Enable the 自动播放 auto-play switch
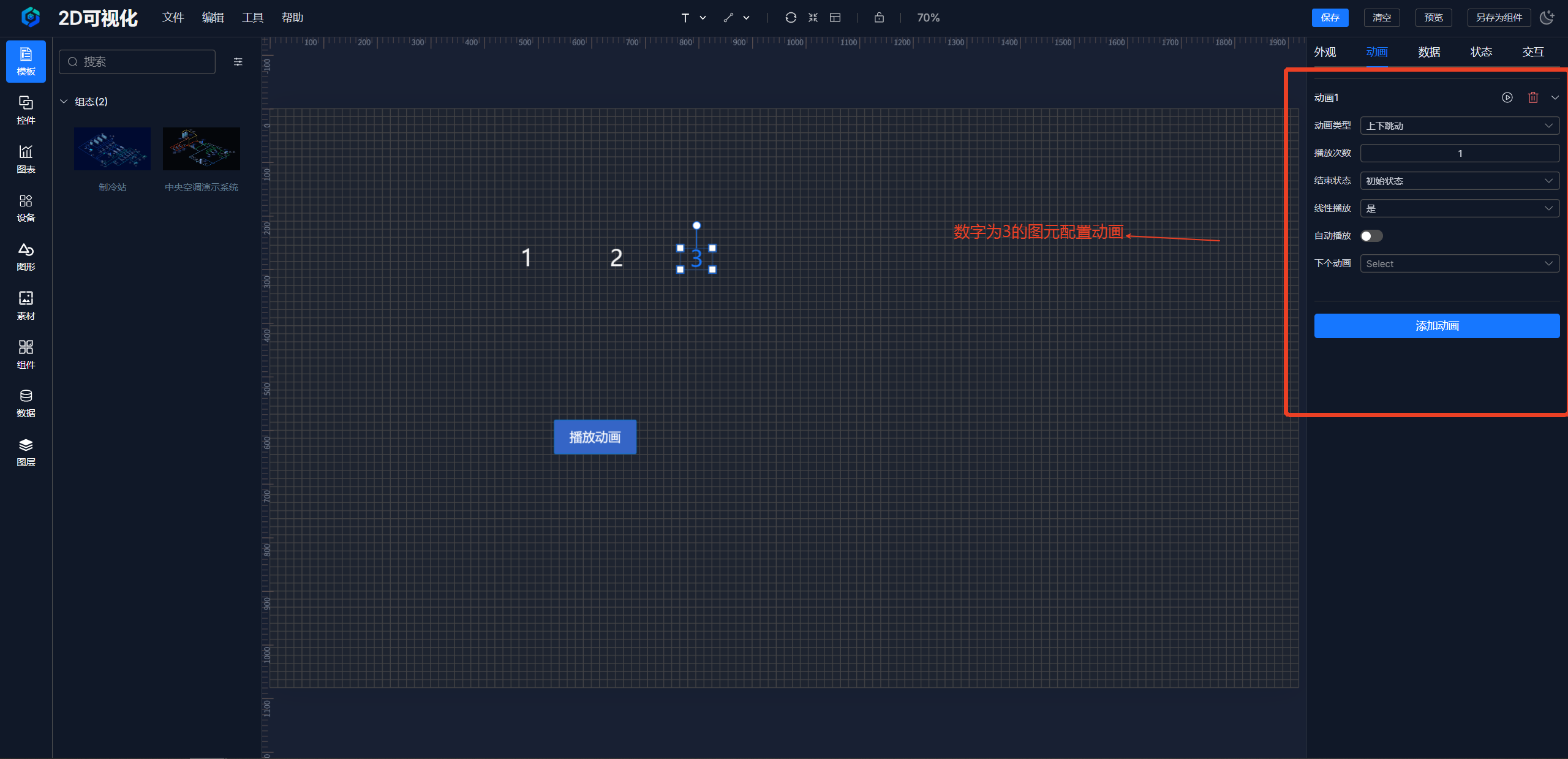The image size is (1568, 759). point(1371,236)
